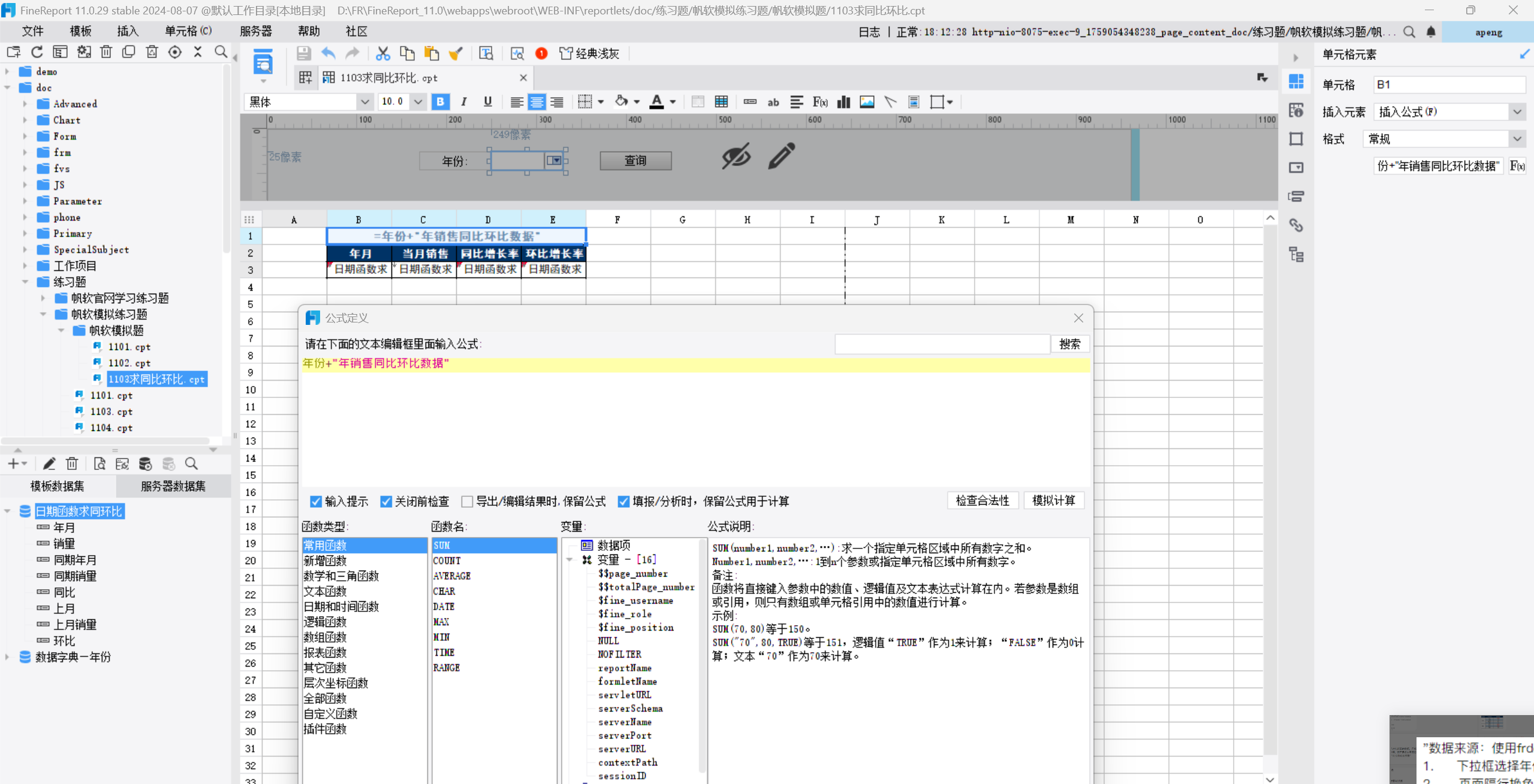Click the format painter brush icon

tap(456, 53)
